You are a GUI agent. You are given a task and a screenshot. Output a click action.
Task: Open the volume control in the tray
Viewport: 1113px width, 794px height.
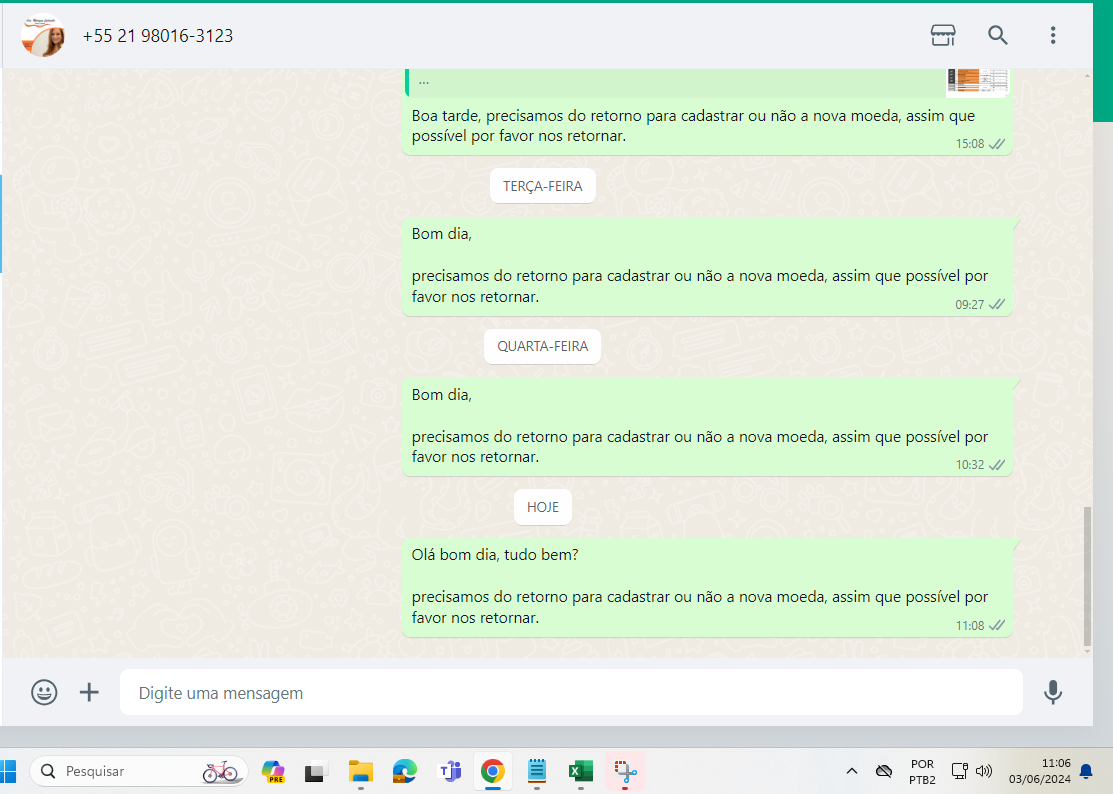[984, 771]
